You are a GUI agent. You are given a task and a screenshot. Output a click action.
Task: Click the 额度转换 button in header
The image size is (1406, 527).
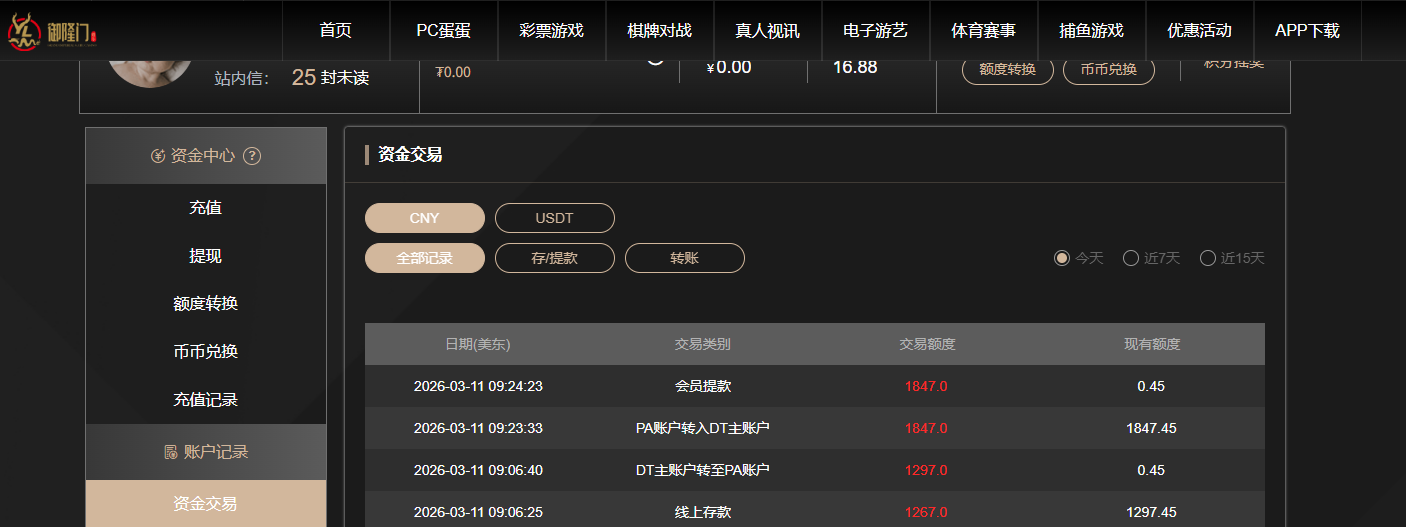point(1008,70)
